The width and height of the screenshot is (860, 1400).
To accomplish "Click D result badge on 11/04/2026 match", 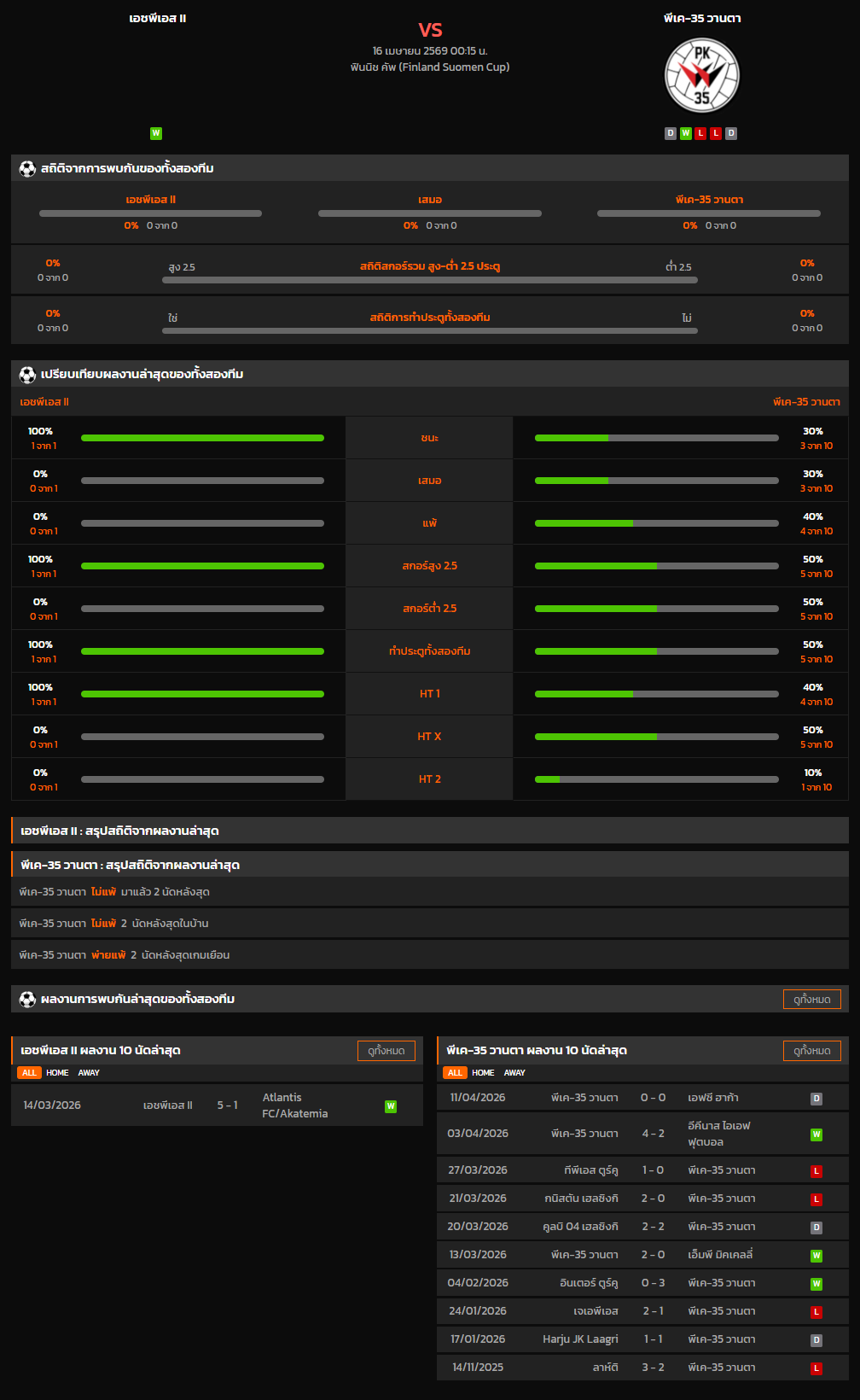I will (816, 1099).
